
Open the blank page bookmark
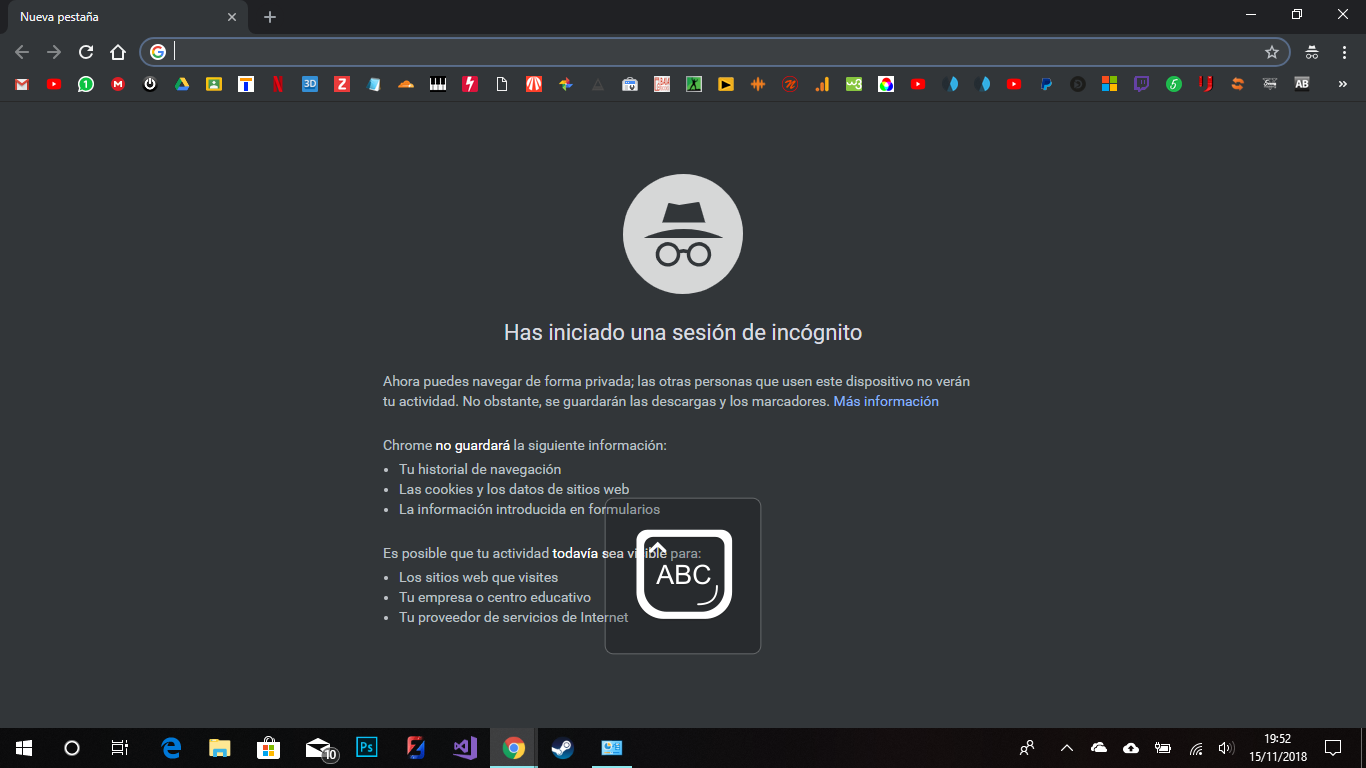point(502,85)
